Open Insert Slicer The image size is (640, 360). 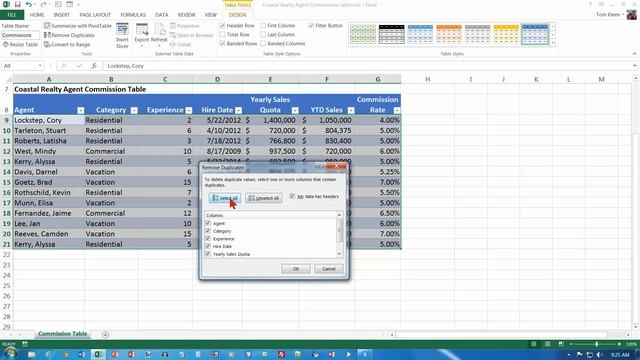click(x=122, y=36)
